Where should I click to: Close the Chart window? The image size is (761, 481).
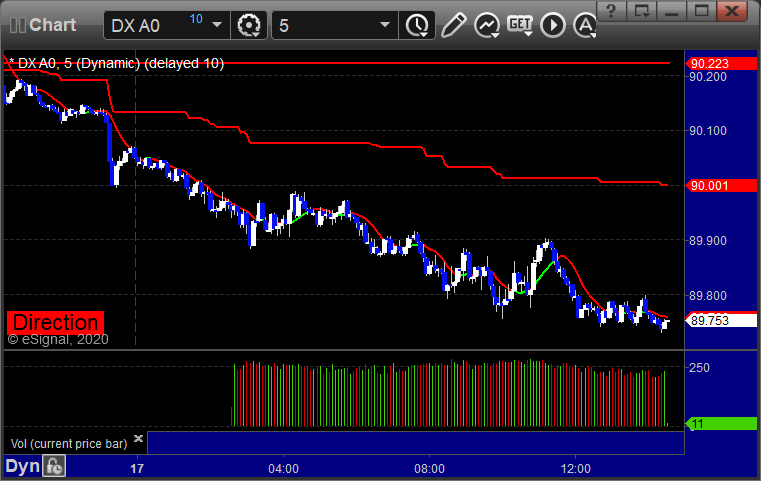click(732, 11)
